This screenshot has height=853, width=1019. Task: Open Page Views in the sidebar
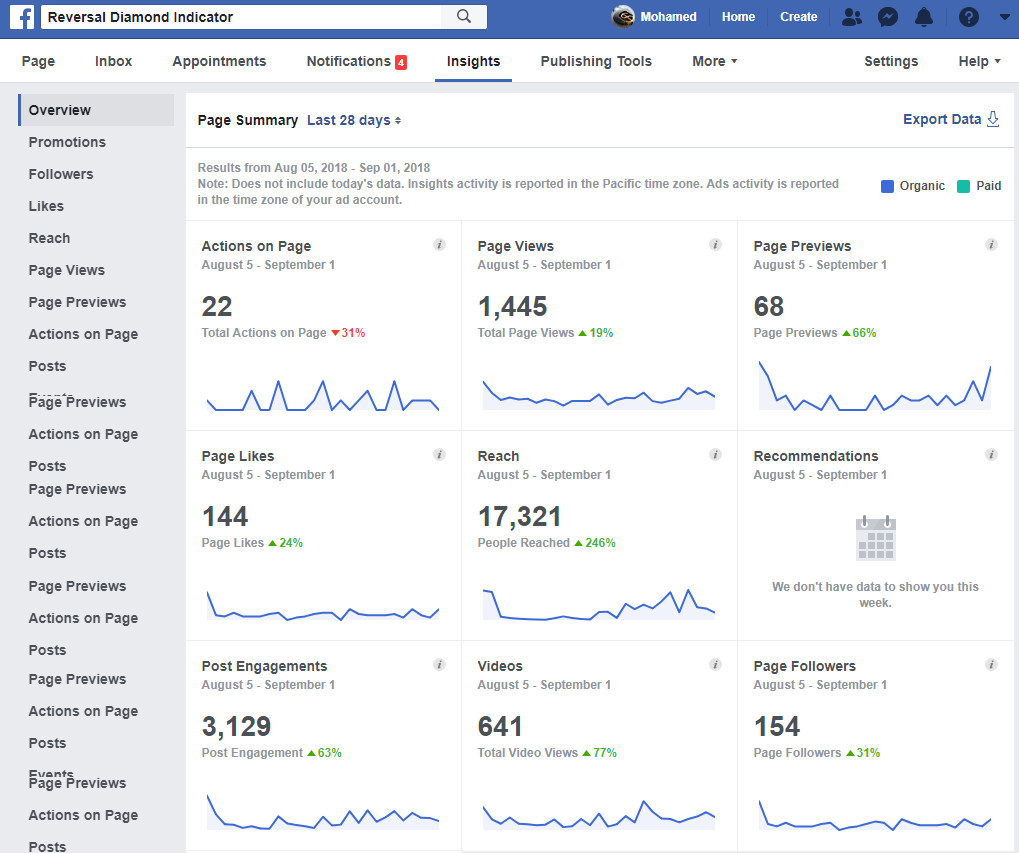tap(66, 270)
